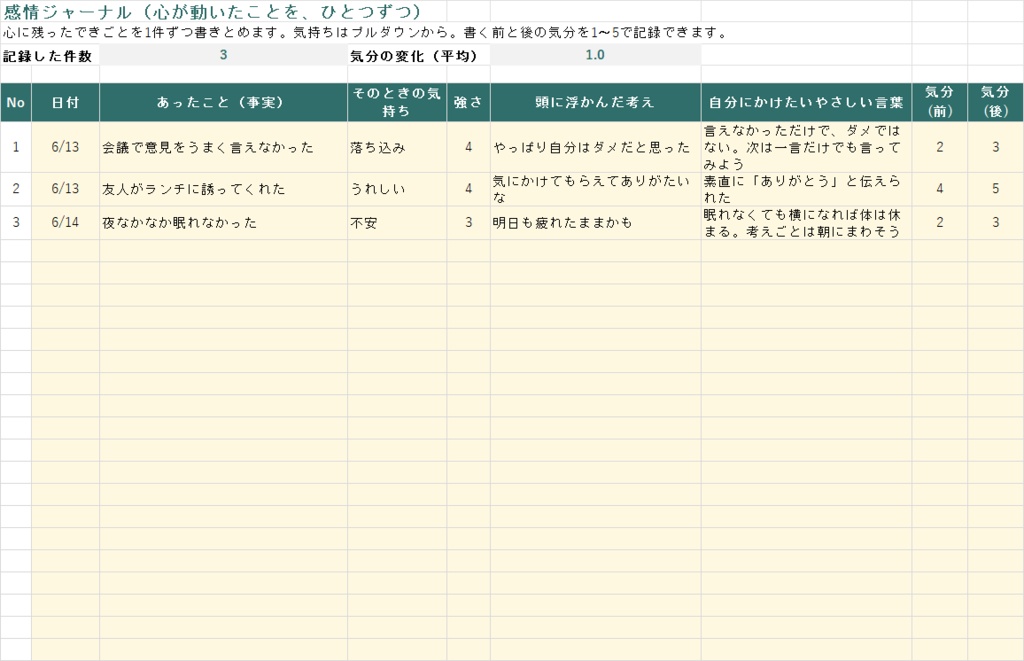
Task: Select the 記録した件数 label cell
Action: 50,56
